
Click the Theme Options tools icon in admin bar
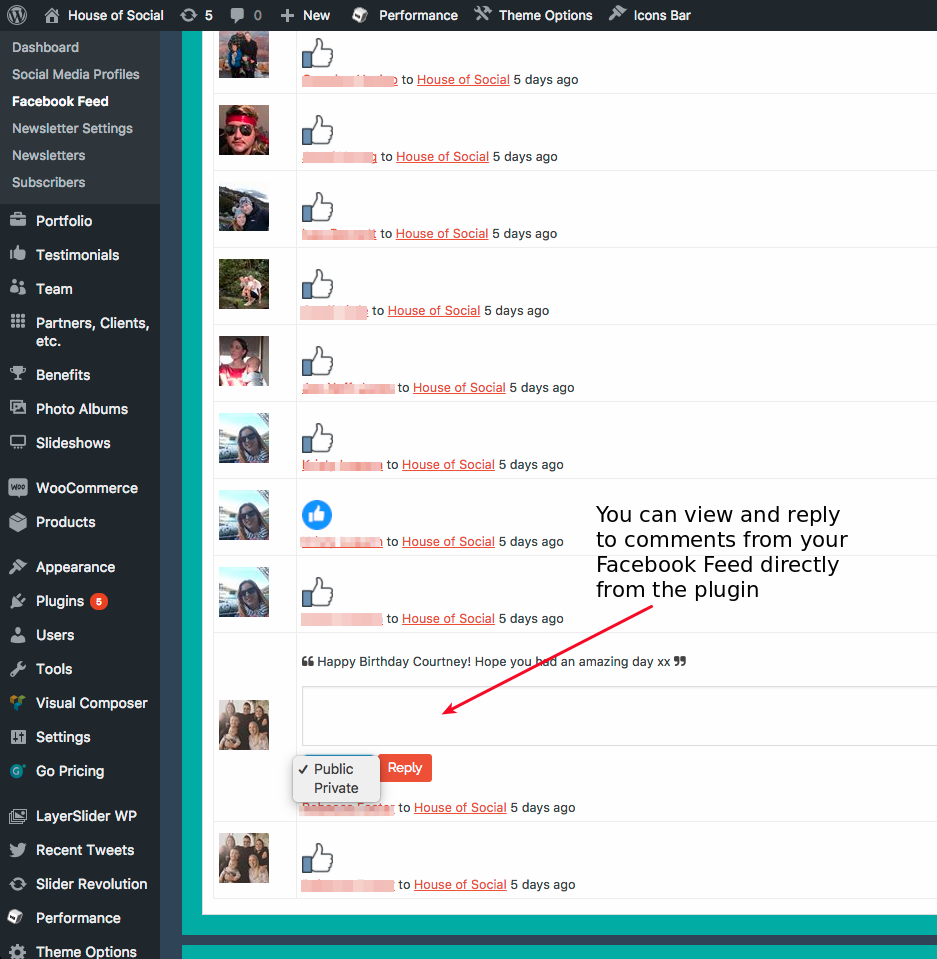(483, 13)
